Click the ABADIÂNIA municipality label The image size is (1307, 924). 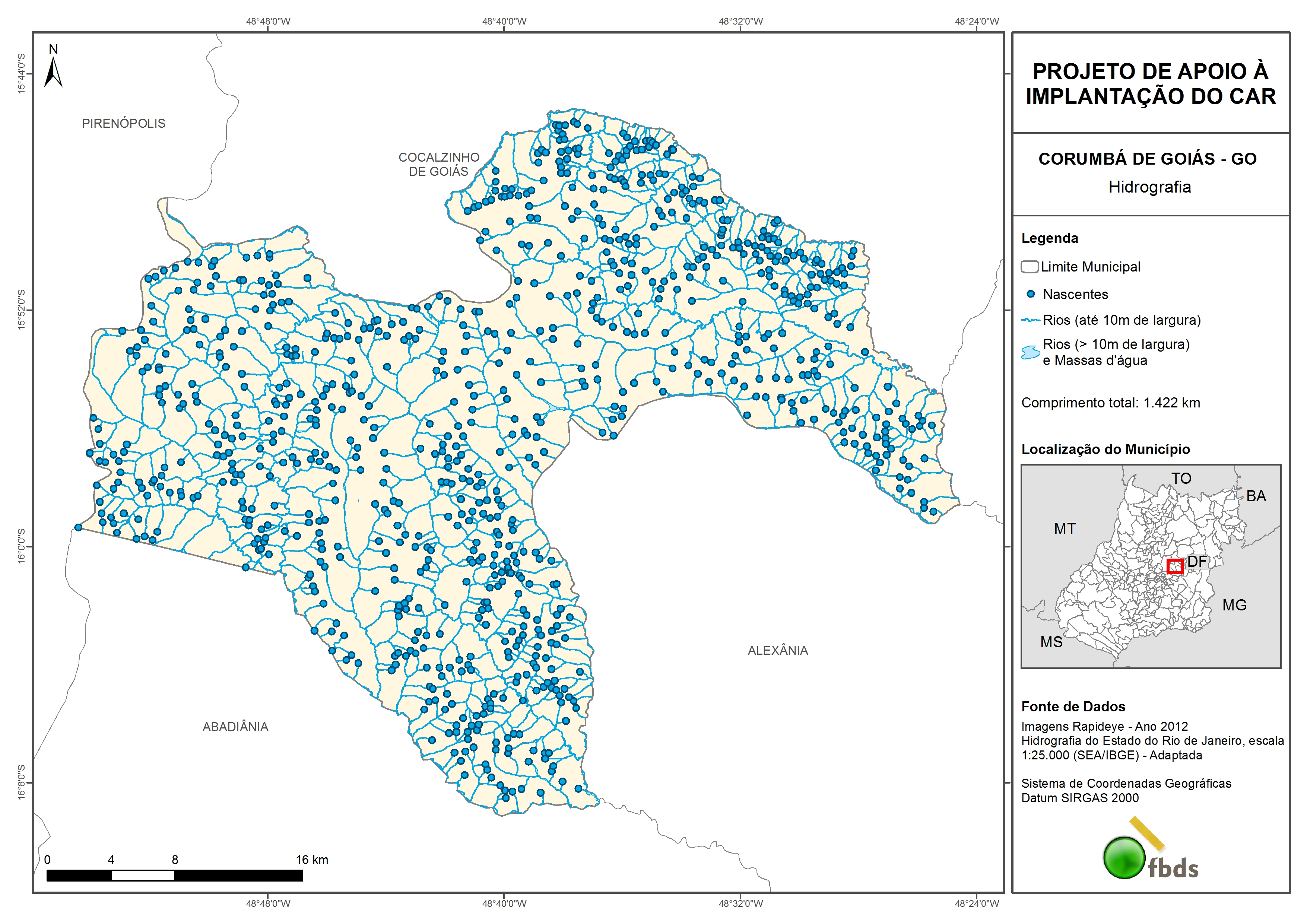tap(235, 727)
